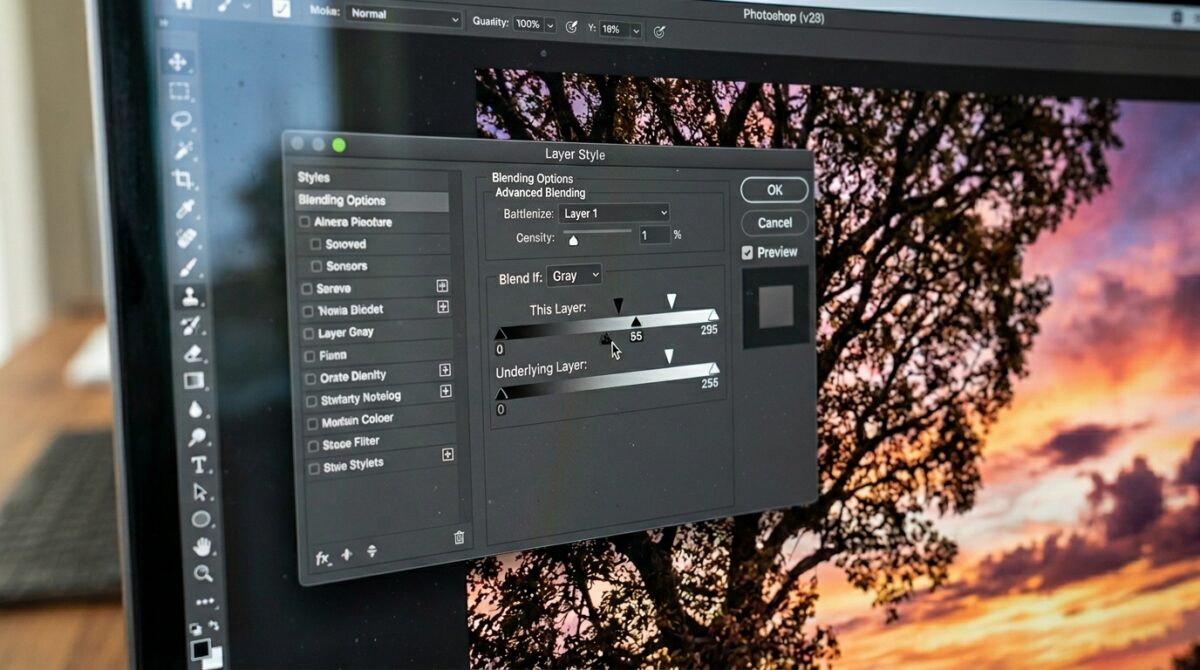
Task: Click the trash icon in Styles list
Action: (459, 537)
